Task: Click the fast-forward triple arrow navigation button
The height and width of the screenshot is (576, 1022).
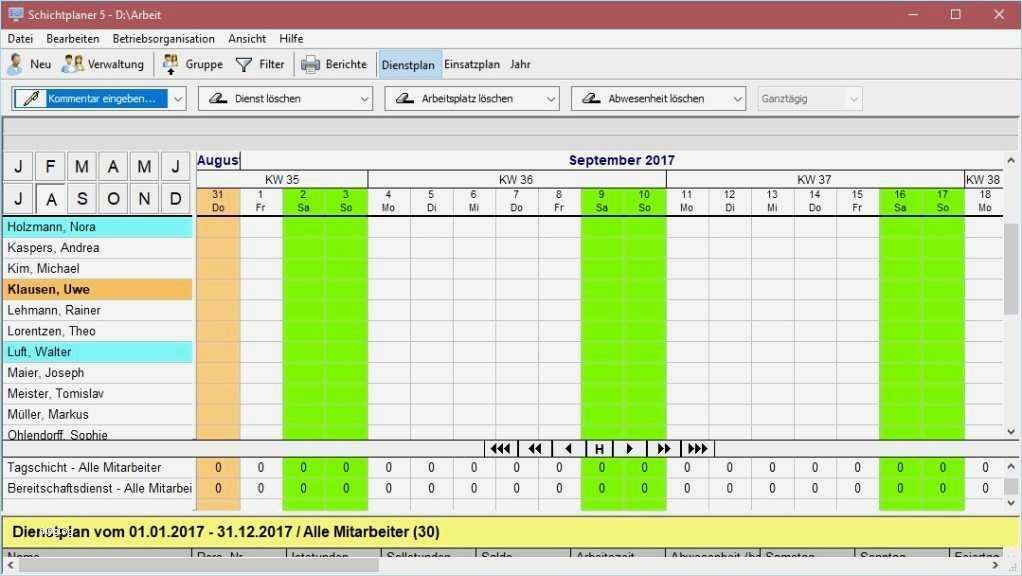Action: 697,448
